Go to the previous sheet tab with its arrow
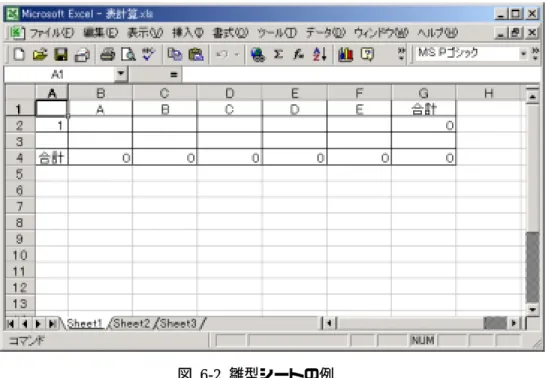The height and width of the screenshot is (378, 547). point(24,324)
